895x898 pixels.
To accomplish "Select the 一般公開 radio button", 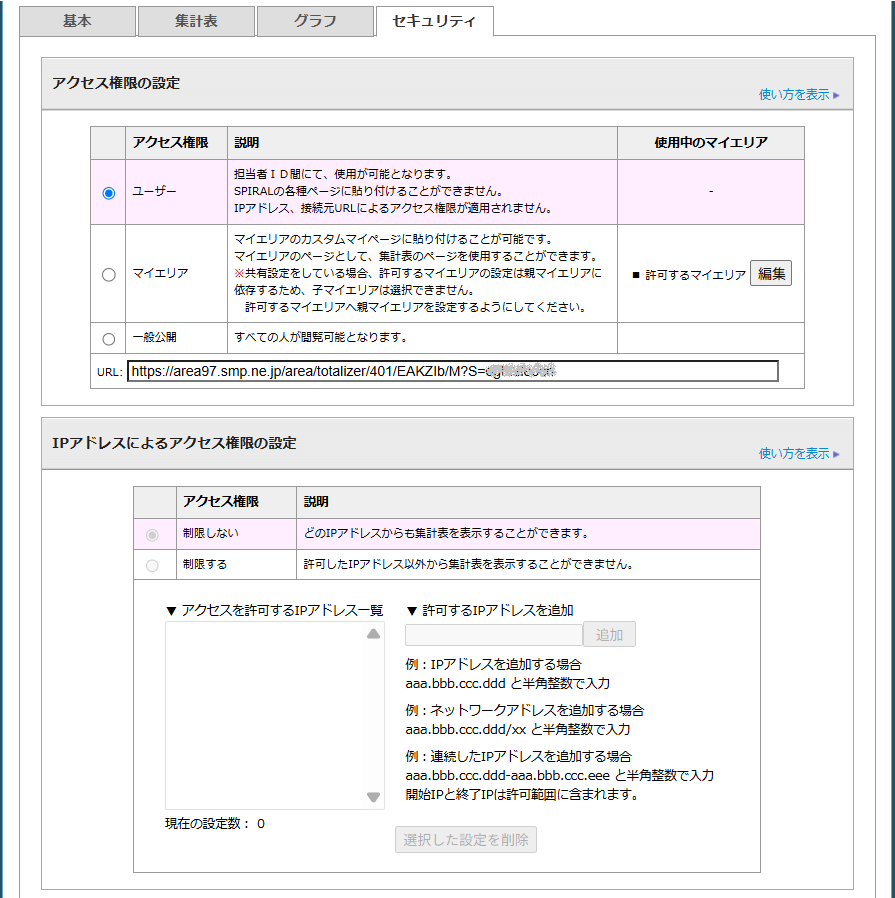I will [x=109, y=338].
